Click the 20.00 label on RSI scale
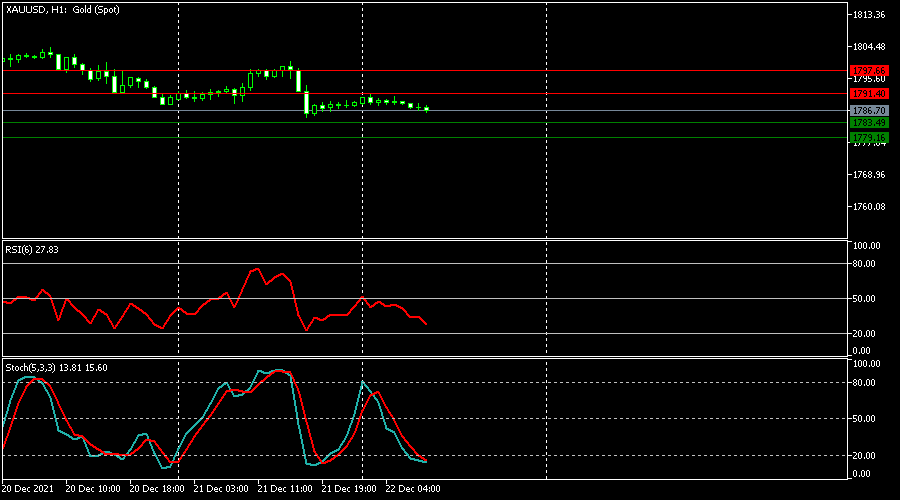This screenshot has height=500, width=900. click(x=864, y=334)
